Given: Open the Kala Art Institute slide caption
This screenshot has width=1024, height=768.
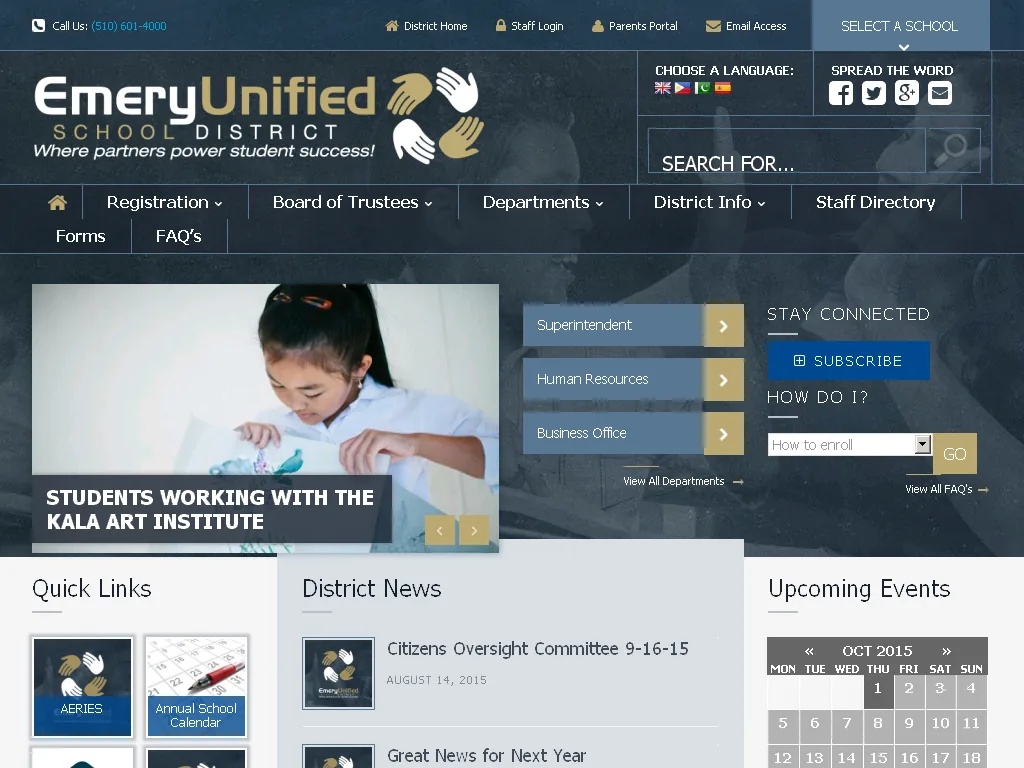Looking at the screenshot, I should [x=212, y=509].
